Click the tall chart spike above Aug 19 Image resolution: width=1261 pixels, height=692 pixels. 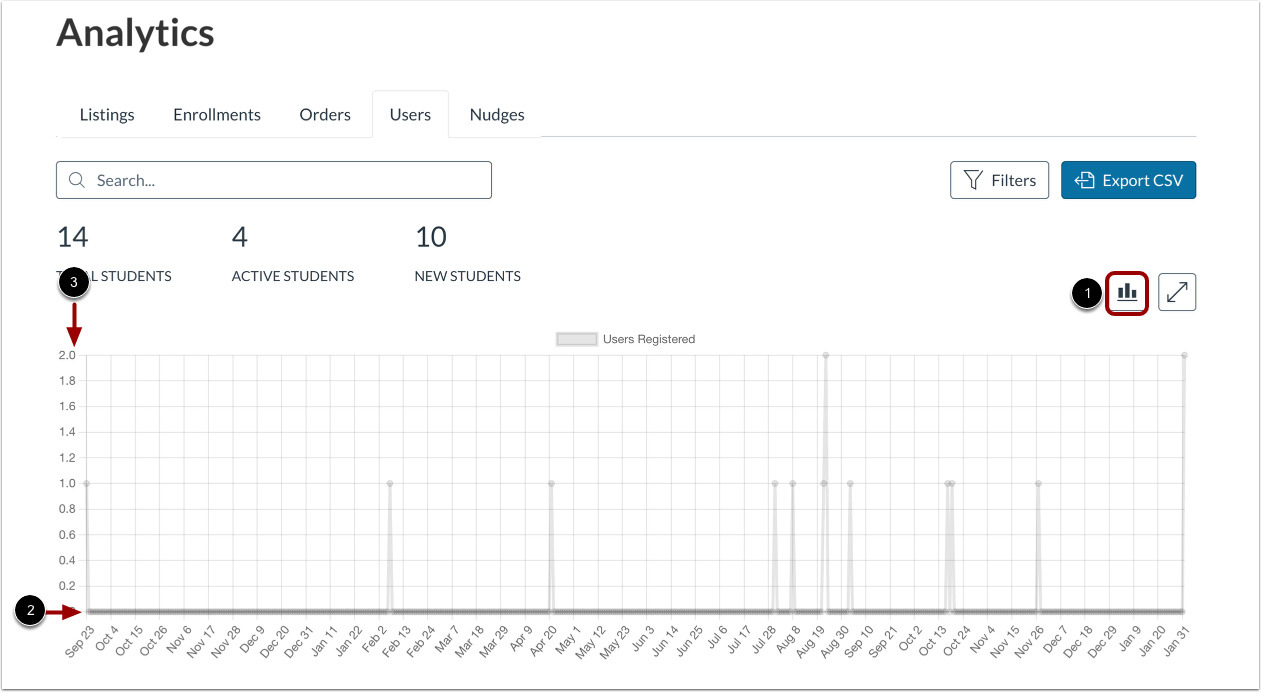point(825,355)
